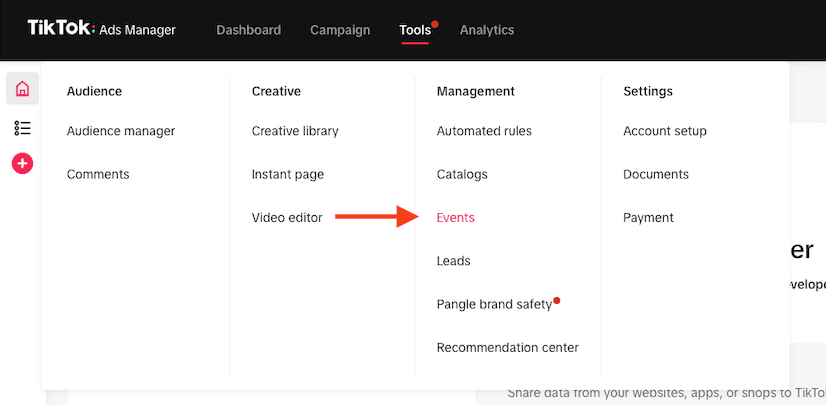Click the Management column heading
Screen dimensions: 826x405
click(476, 91)
